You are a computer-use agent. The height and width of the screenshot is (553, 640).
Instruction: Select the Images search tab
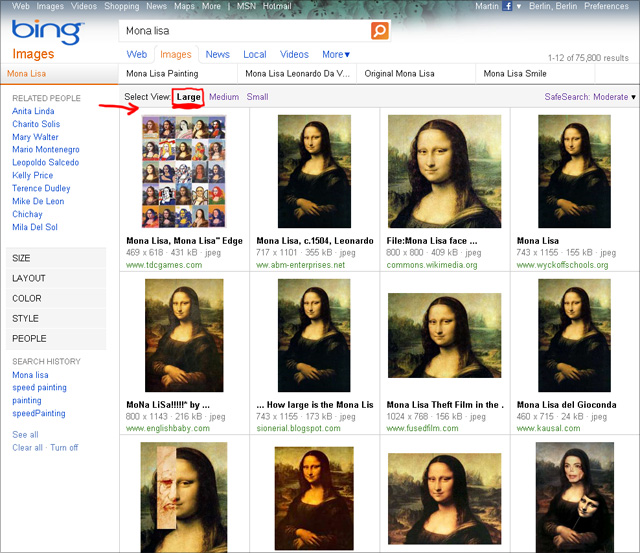(x=176, y=55)
